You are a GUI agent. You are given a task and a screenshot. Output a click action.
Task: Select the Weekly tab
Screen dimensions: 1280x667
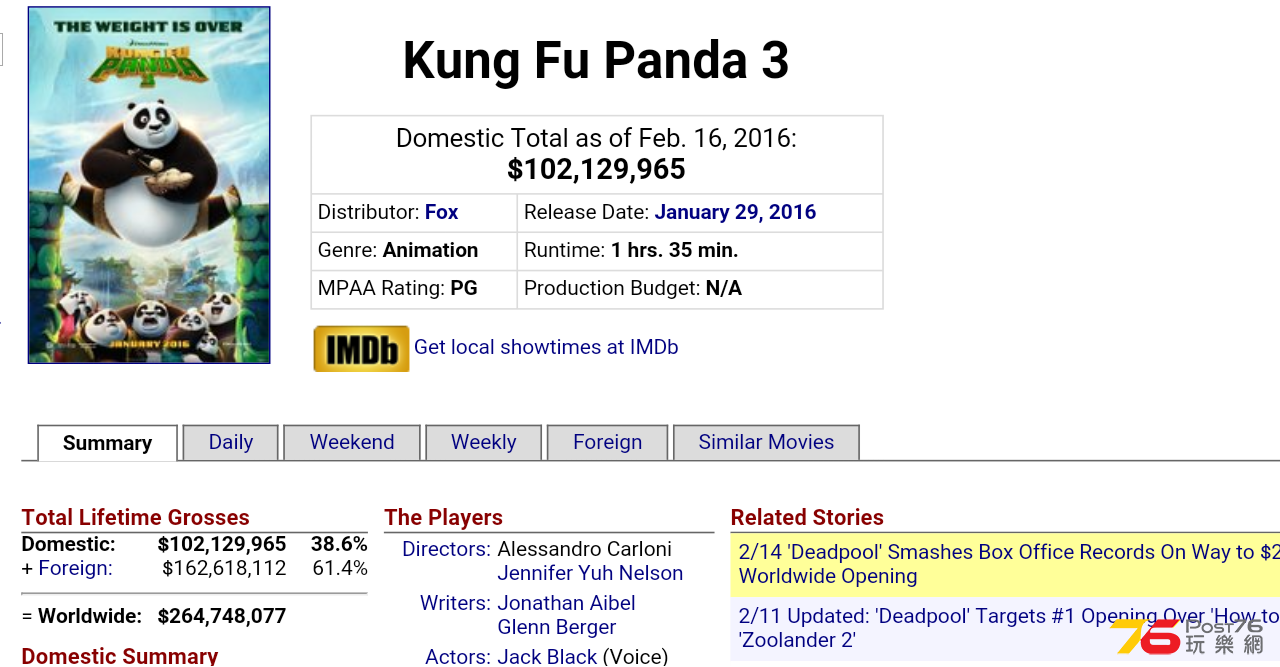point(484,442)
